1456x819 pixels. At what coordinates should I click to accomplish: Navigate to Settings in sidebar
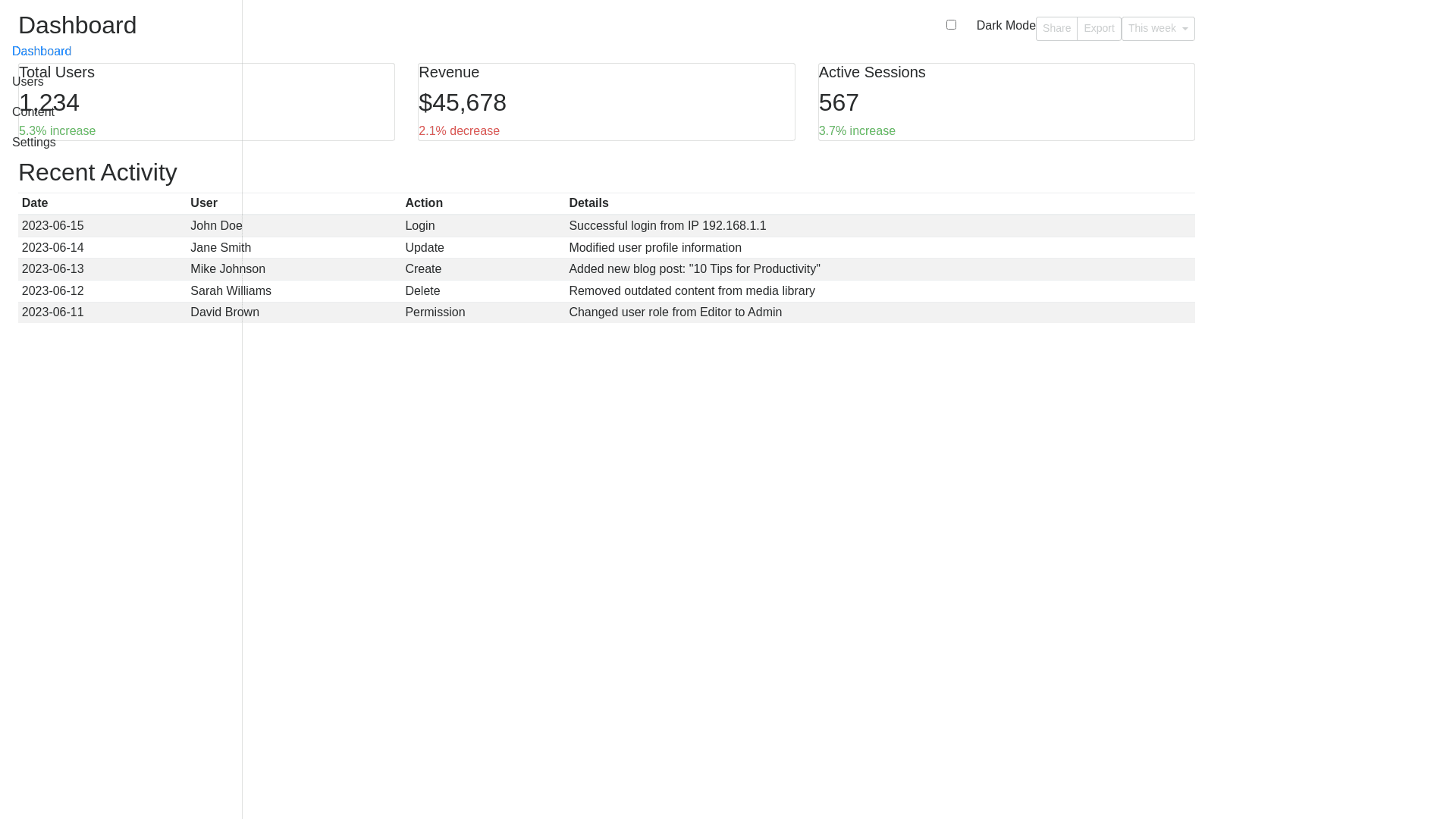[34, 143]
